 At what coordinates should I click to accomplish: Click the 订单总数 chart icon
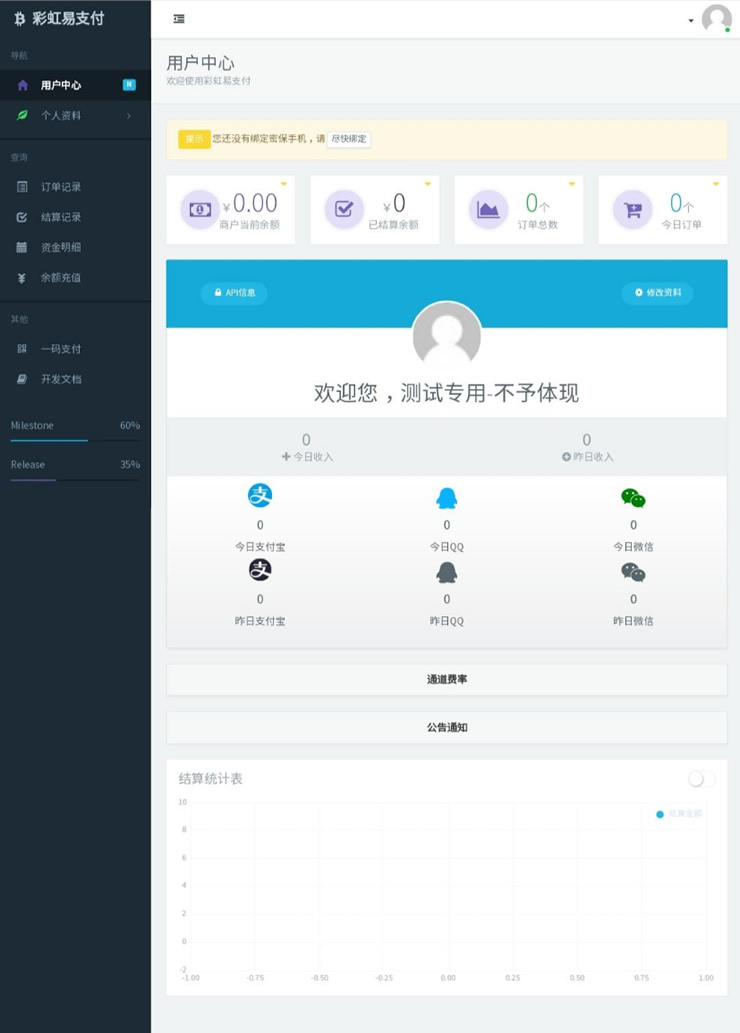pyautogui.click(x=488, y=209)
